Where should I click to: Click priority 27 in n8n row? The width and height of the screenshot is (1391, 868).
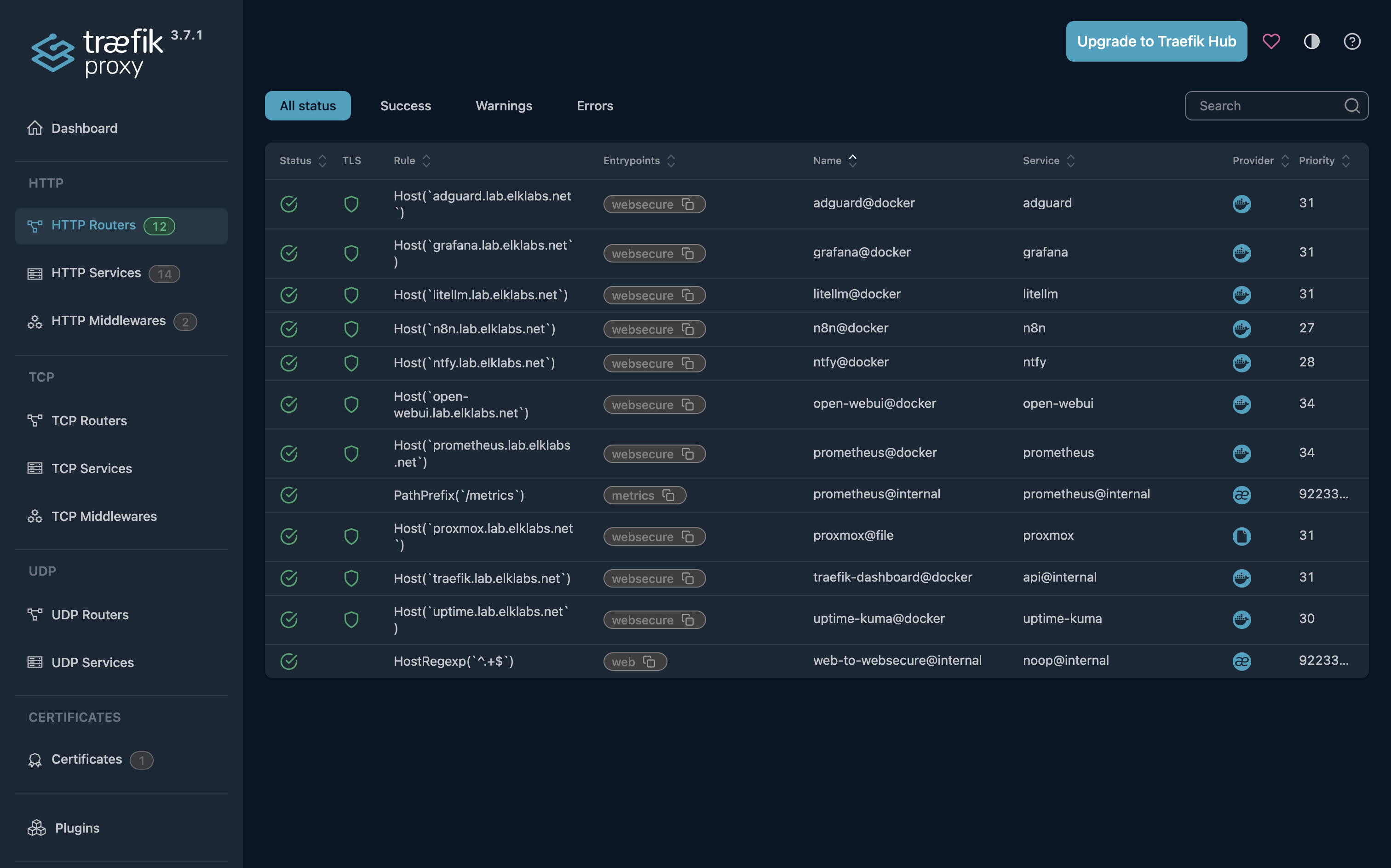click(x=1306, y=328)
